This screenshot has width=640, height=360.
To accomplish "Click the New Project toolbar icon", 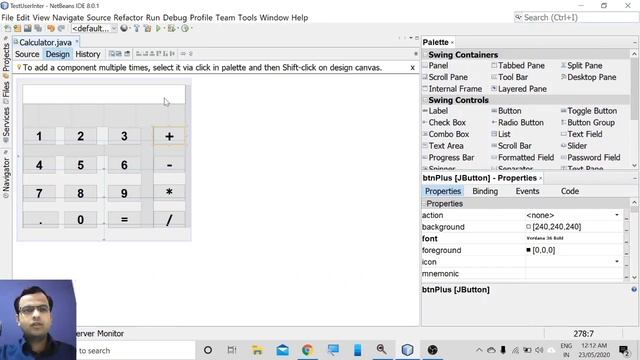I will pyautogui.click(x=18, y=29).
